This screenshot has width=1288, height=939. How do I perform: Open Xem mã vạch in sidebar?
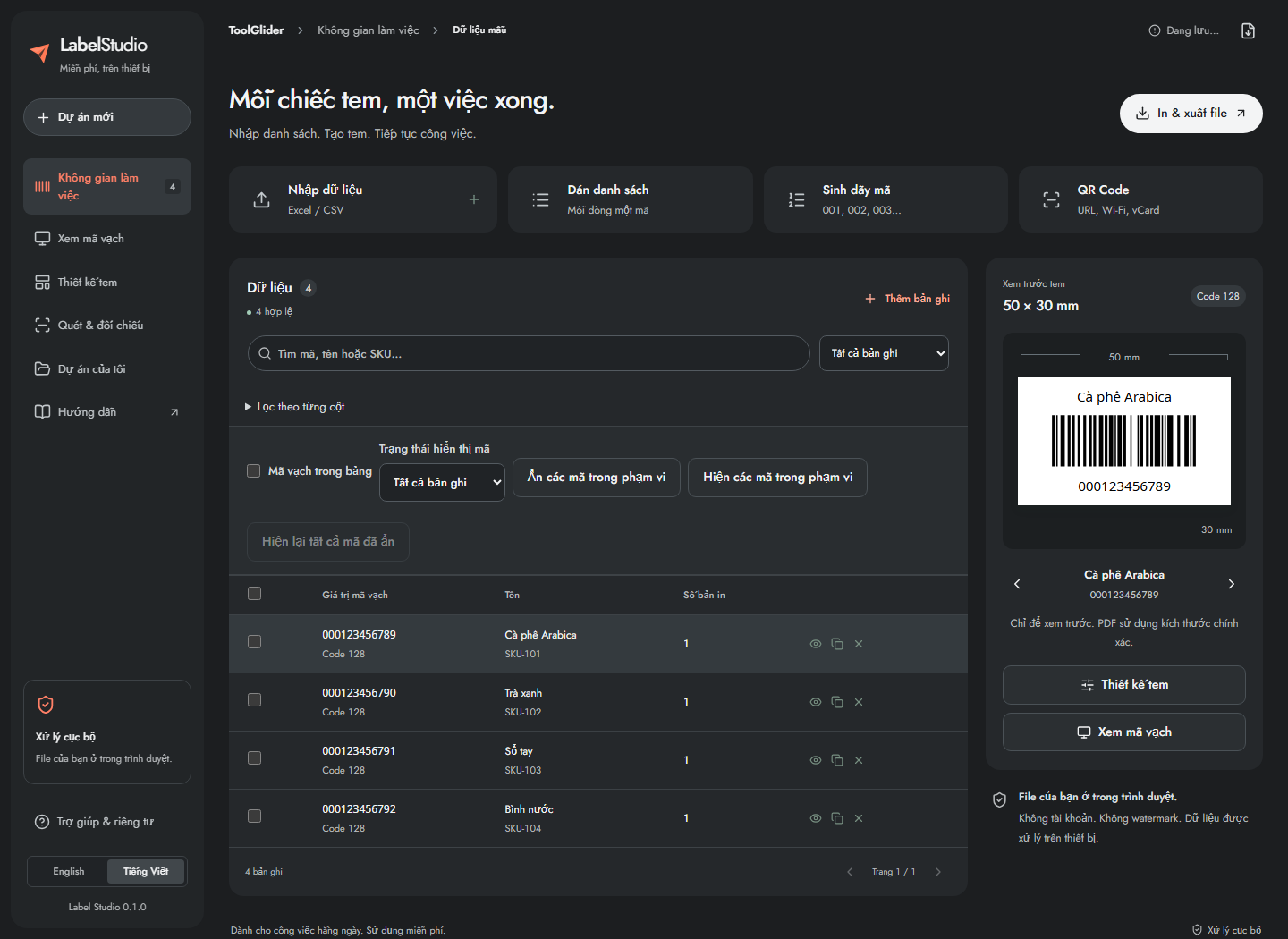tap(107, 239)
